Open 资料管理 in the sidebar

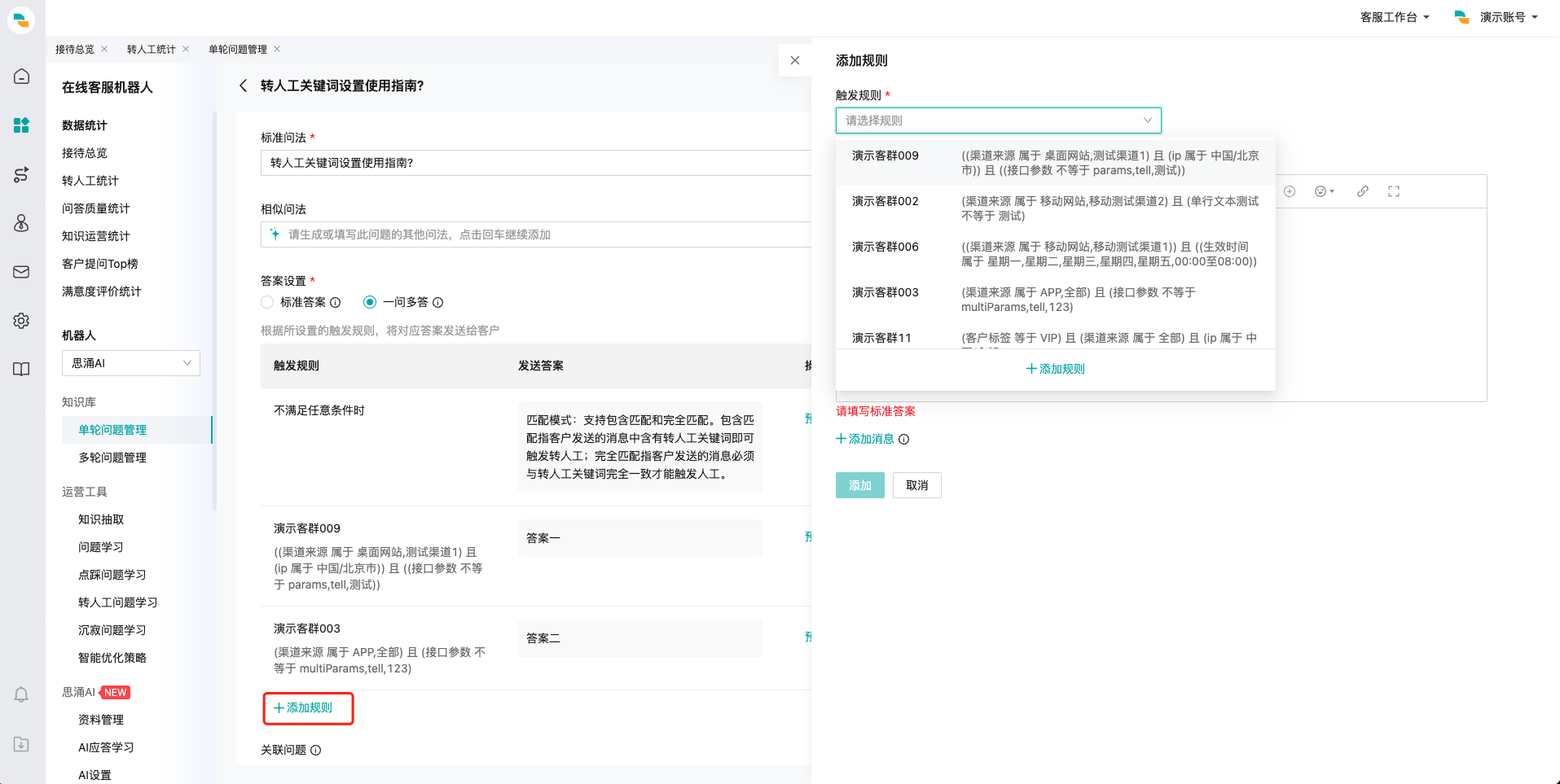coord(101,720)
